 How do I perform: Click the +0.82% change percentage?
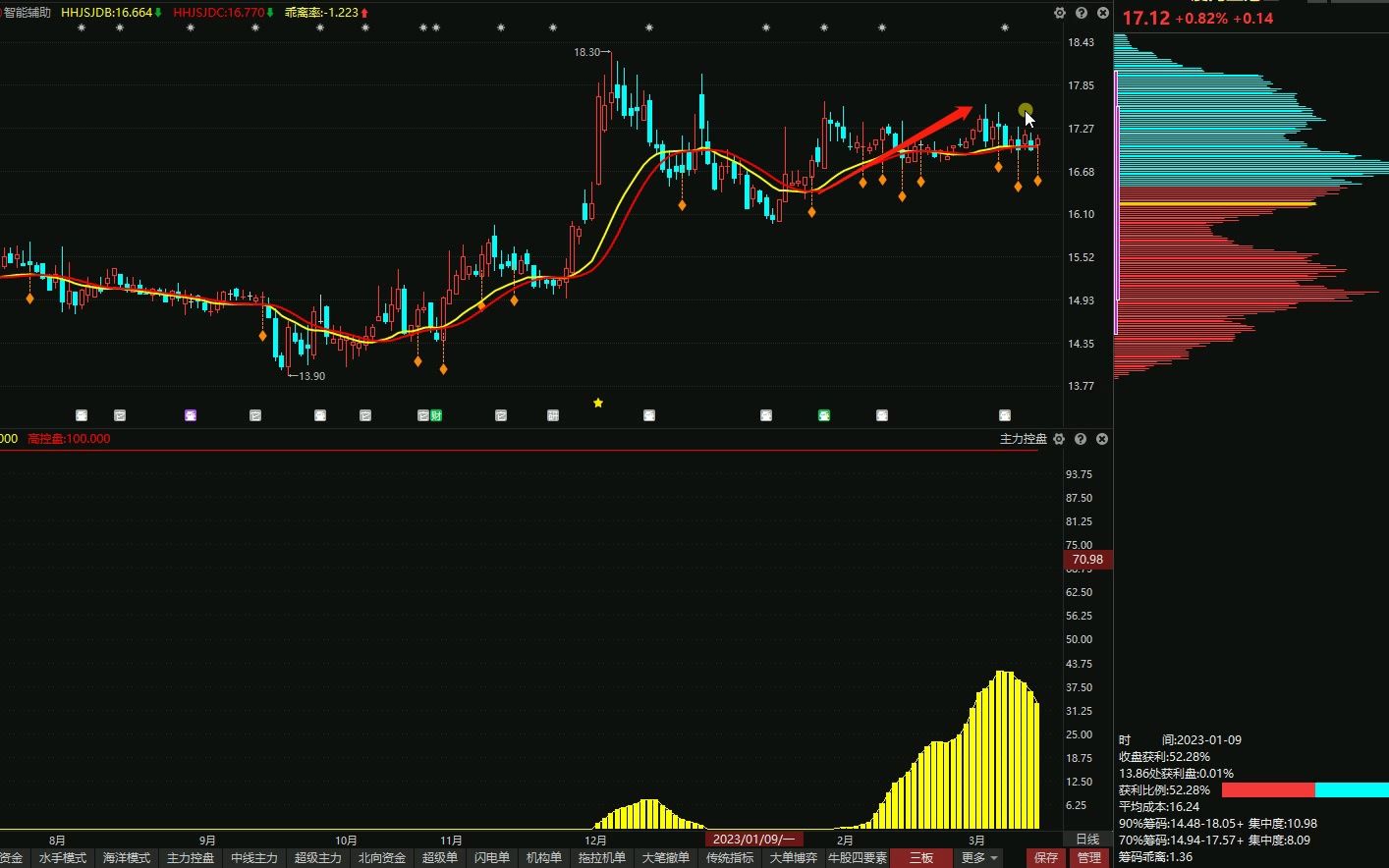[1201, 19]
